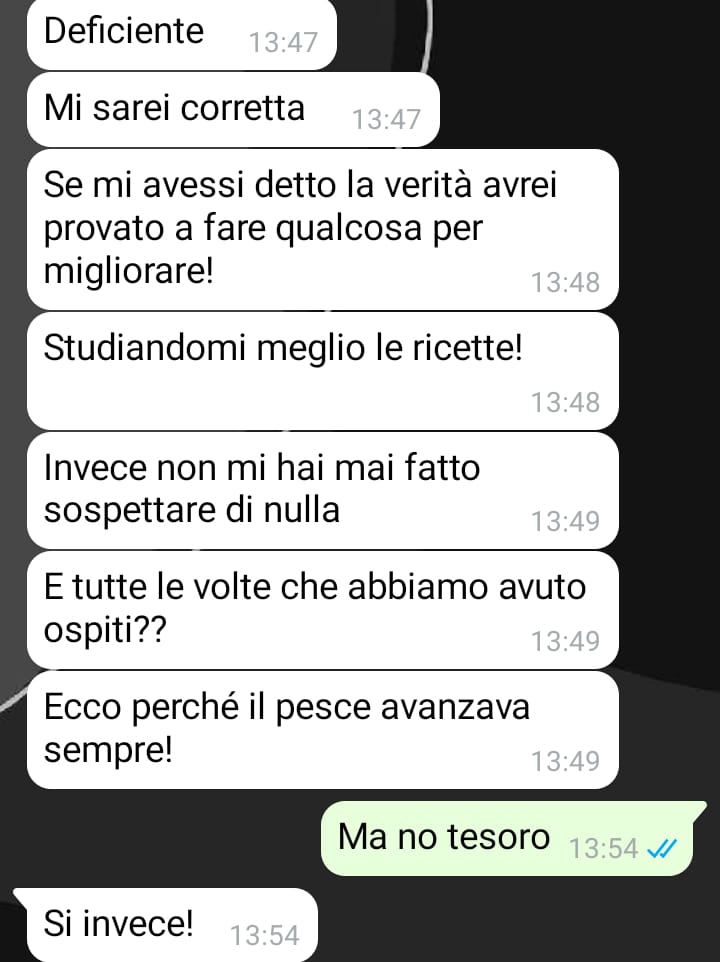Select the 'pesce avanzava sempre!' message
The image size is (720, 962).
point(323,730)
